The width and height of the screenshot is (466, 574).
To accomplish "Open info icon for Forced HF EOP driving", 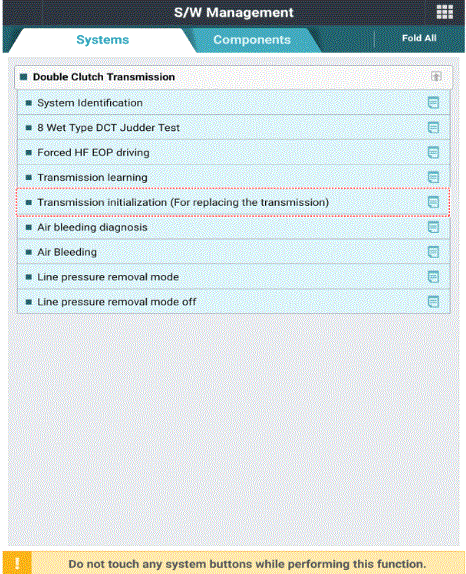I will point(433,153).
